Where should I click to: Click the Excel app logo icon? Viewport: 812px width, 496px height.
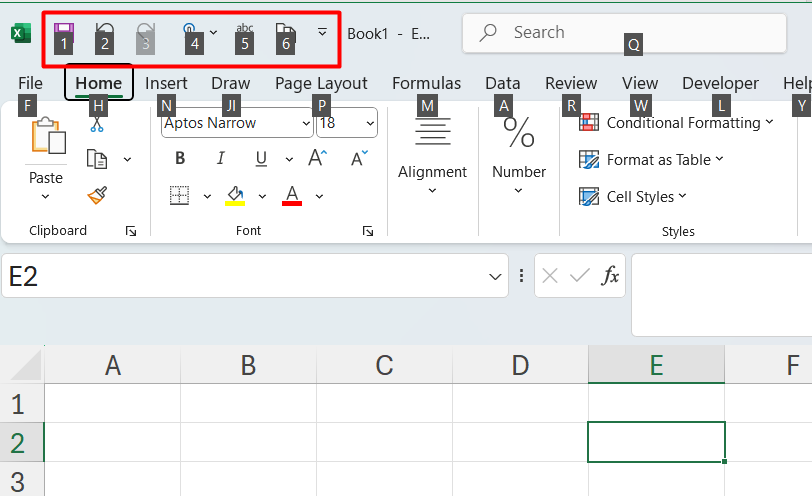point(21,34)
